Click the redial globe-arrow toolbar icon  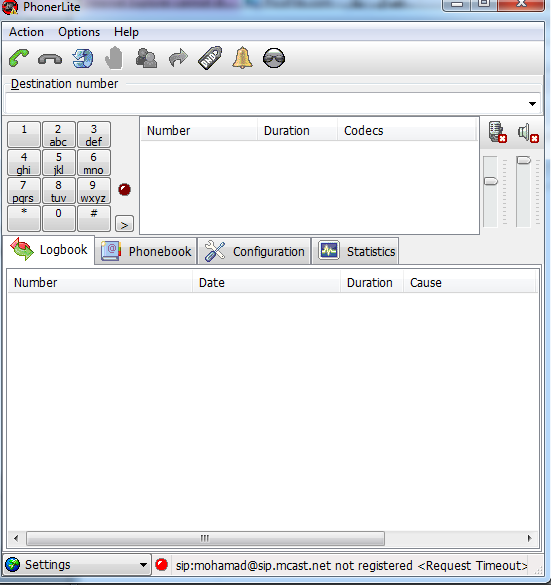pyautogui.click(x=82, y=58)
